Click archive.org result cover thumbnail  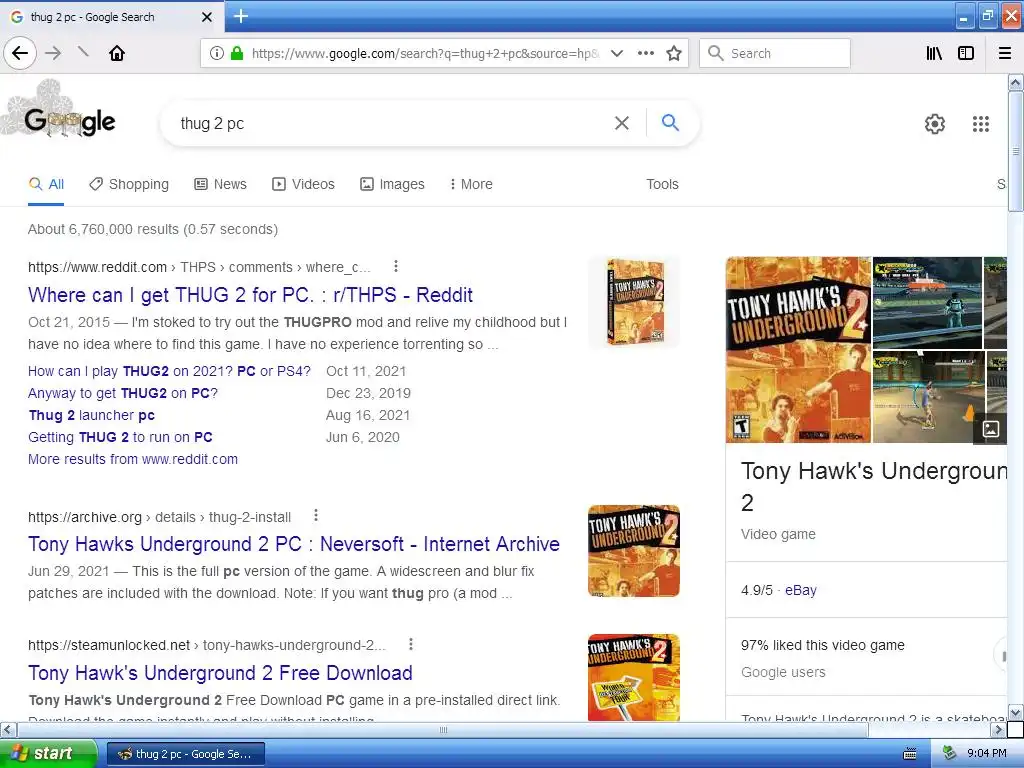point(634,551)
